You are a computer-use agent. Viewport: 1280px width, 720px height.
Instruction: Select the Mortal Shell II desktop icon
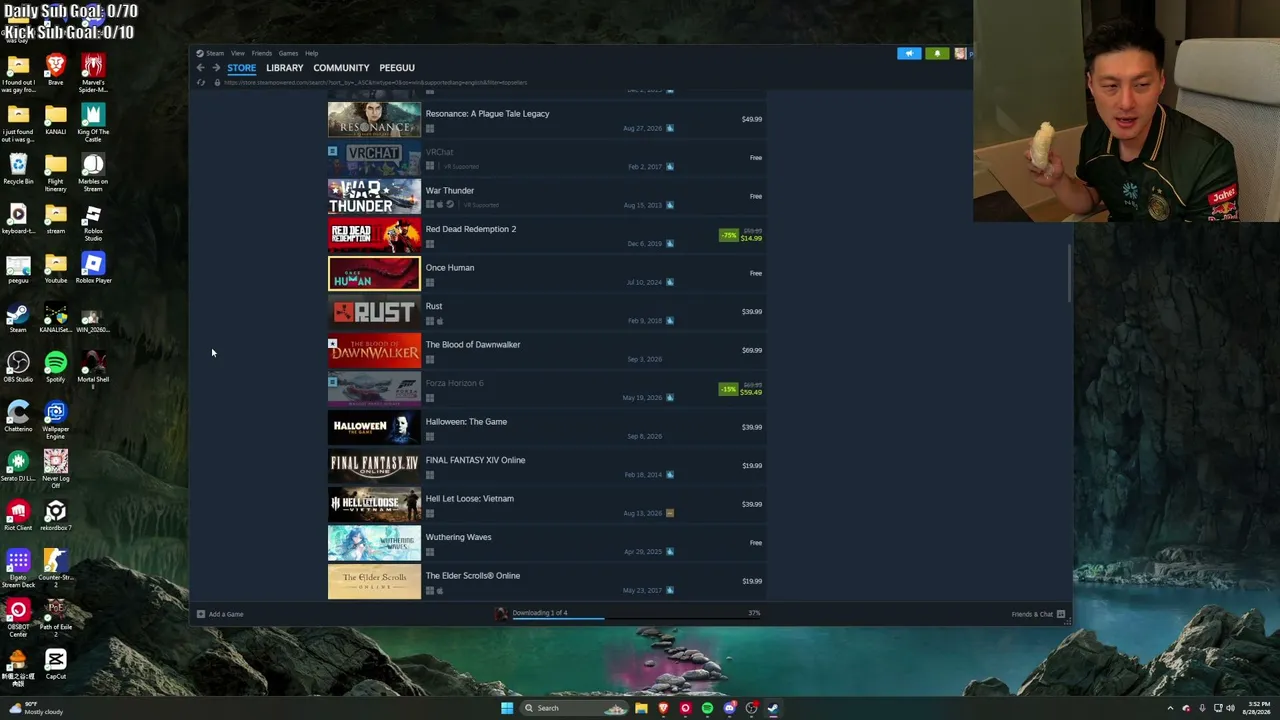pyautogui.click(x=93, y=369)
